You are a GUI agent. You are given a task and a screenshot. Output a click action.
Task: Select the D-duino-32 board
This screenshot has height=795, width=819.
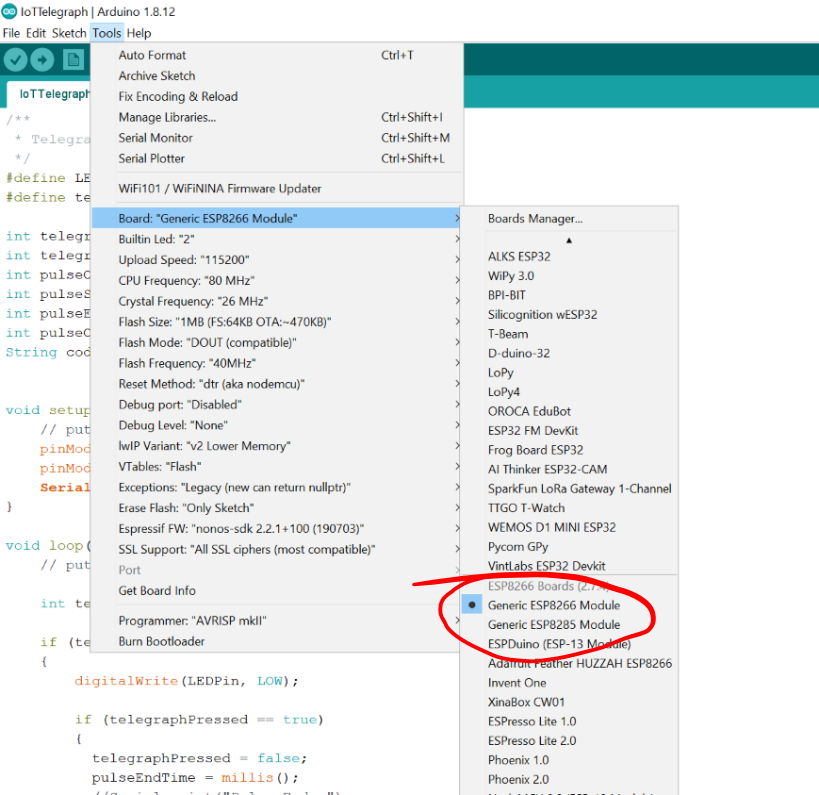pos(569,353)
